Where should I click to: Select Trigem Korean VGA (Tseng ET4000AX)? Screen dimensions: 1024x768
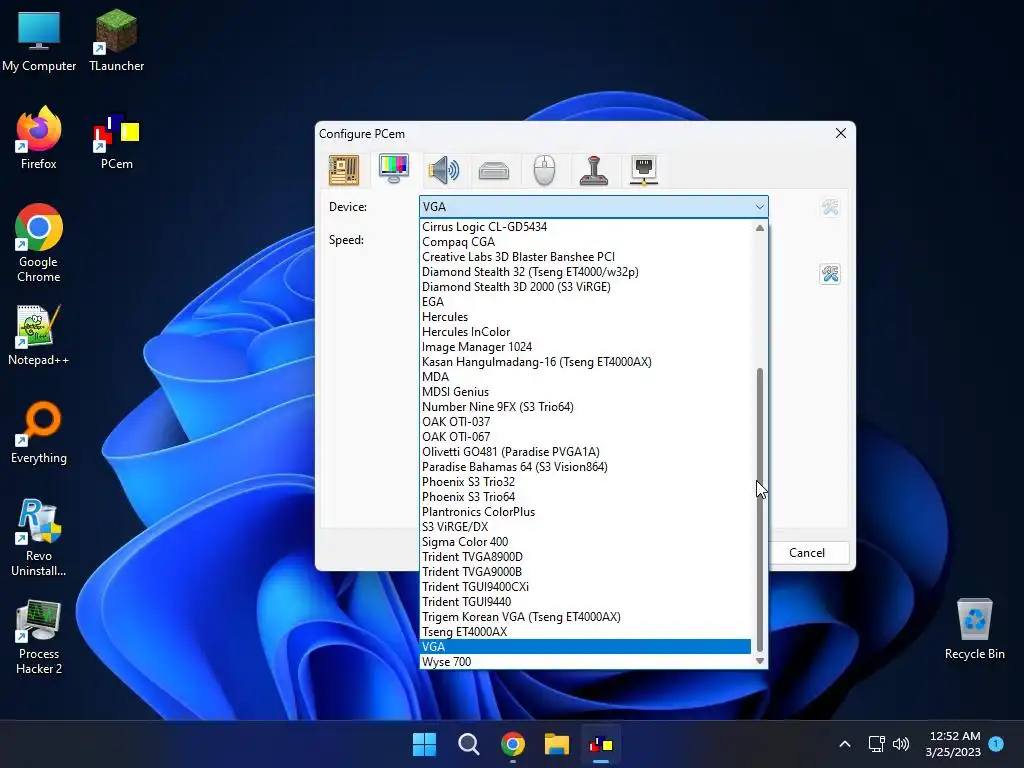tap(585, 617)
